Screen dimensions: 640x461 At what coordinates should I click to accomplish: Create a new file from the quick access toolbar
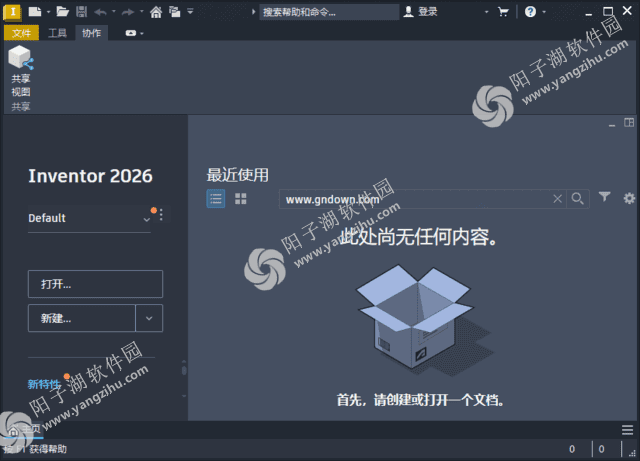(x=35, y=11)
